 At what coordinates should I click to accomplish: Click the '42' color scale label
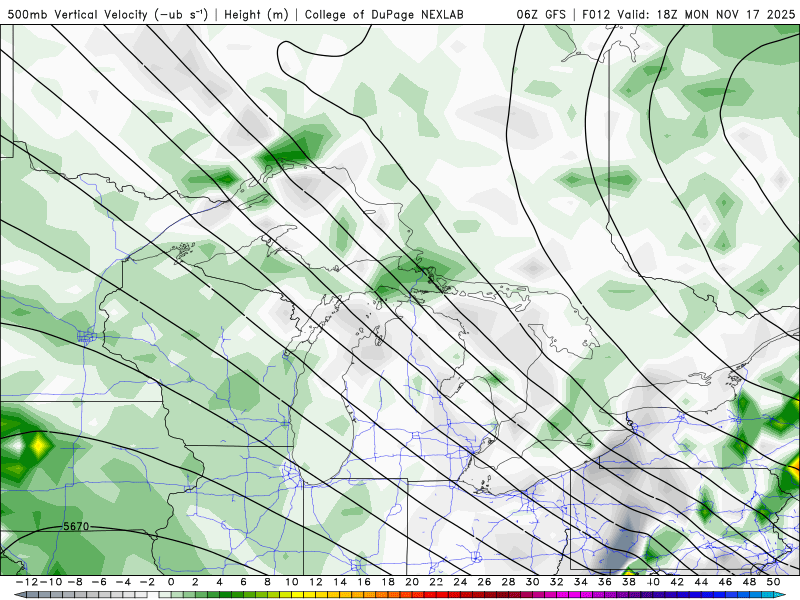tap(677, 582)
